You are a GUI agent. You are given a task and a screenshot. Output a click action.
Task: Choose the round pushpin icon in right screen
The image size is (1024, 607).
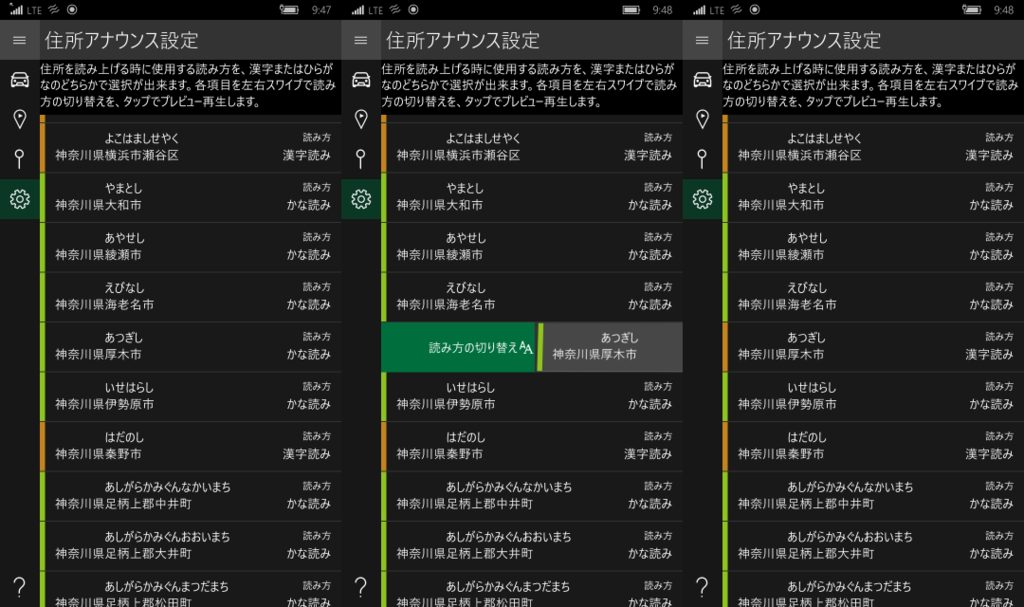(702, 159)
